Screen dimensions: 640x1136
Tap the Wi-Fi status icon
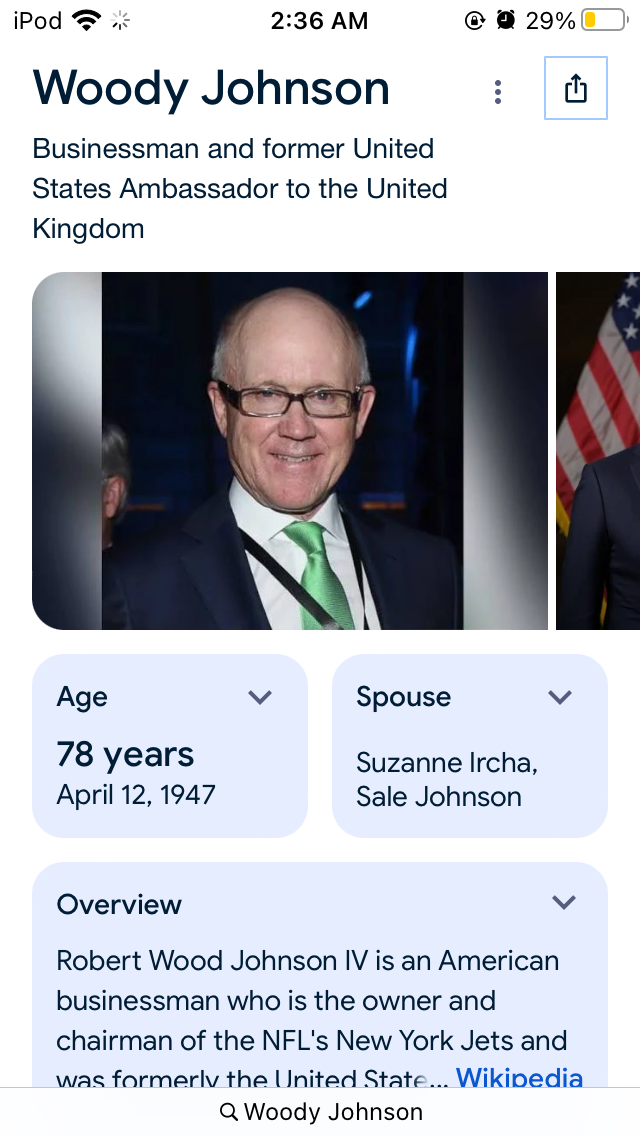[86, 20]
